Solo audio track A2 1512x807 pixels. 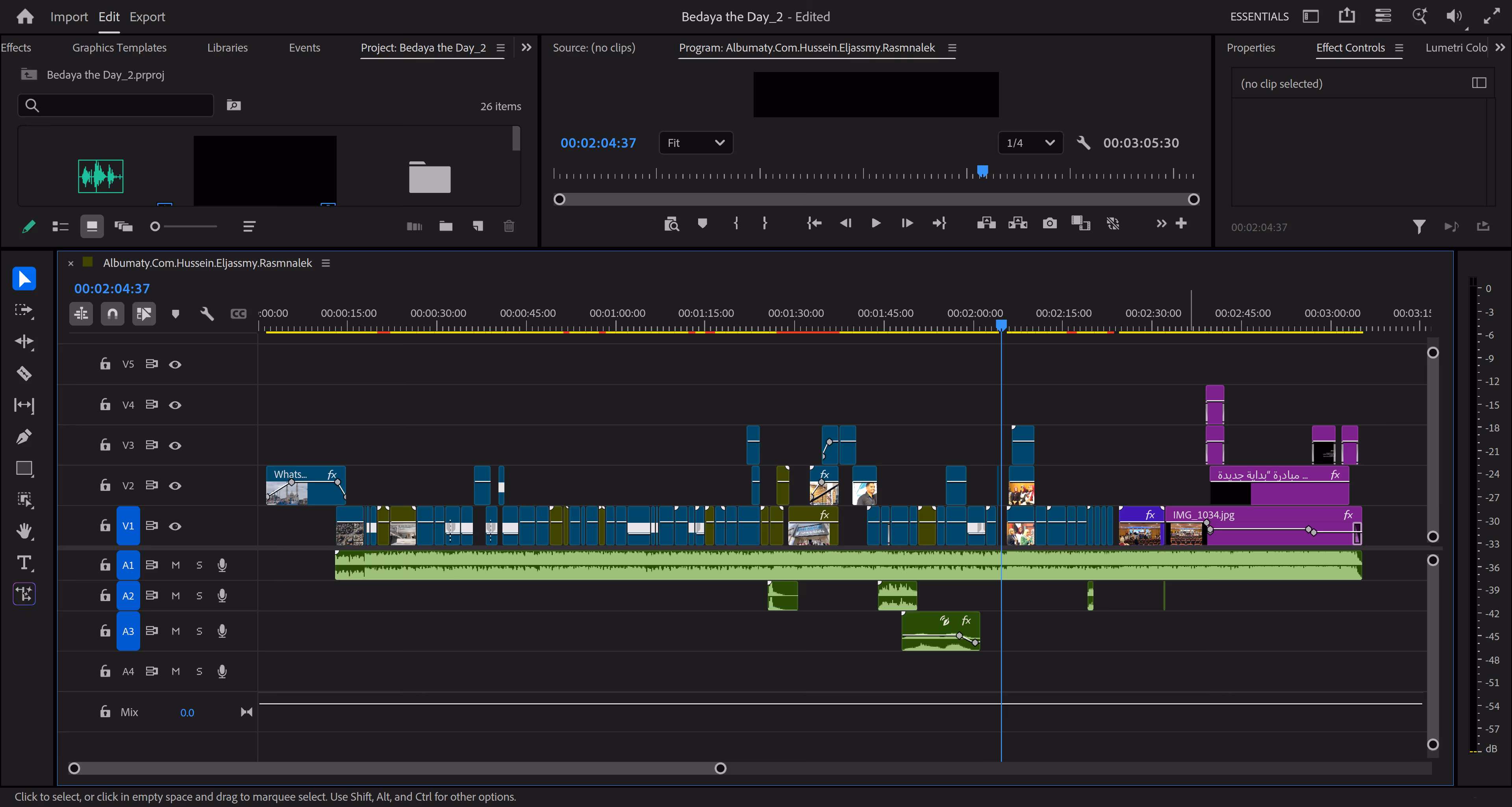(199, 596)
